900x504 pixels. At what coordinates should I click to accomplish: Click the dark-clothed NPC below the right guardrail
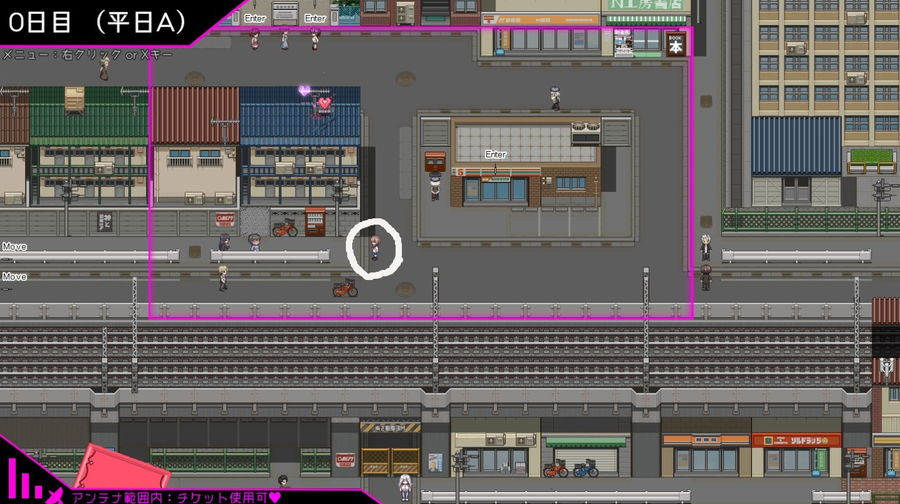pyautogui.click(x=705, y=278)
